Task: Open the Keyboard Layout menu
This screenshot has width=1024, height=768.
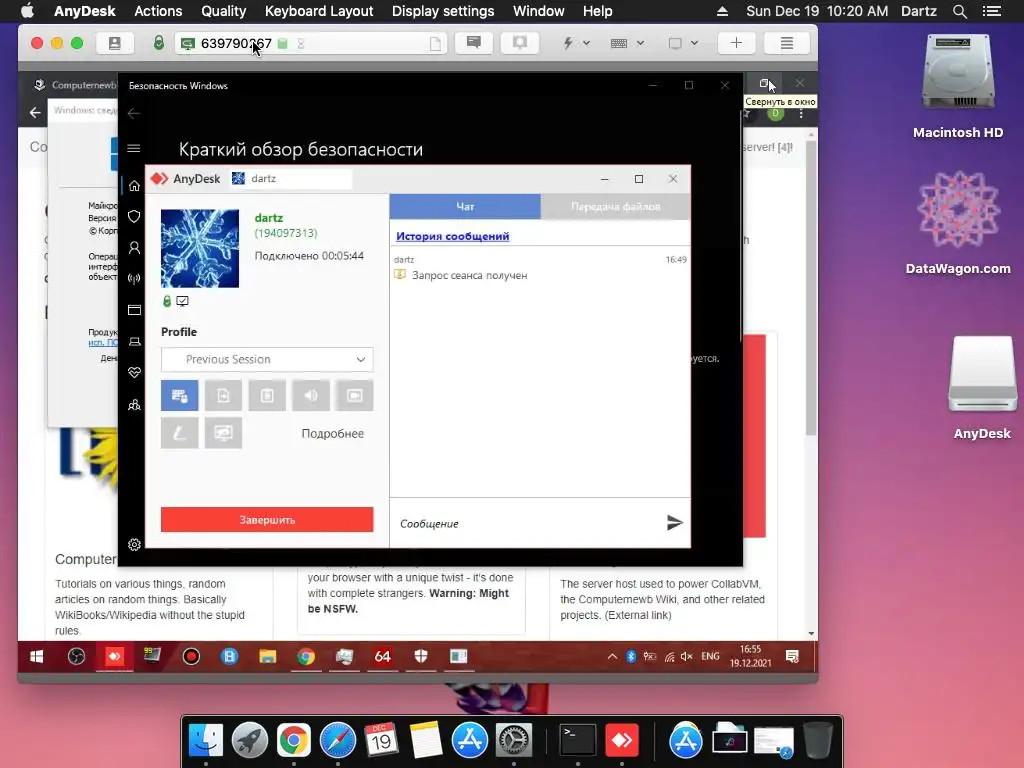Action: (x=319, y=11)
